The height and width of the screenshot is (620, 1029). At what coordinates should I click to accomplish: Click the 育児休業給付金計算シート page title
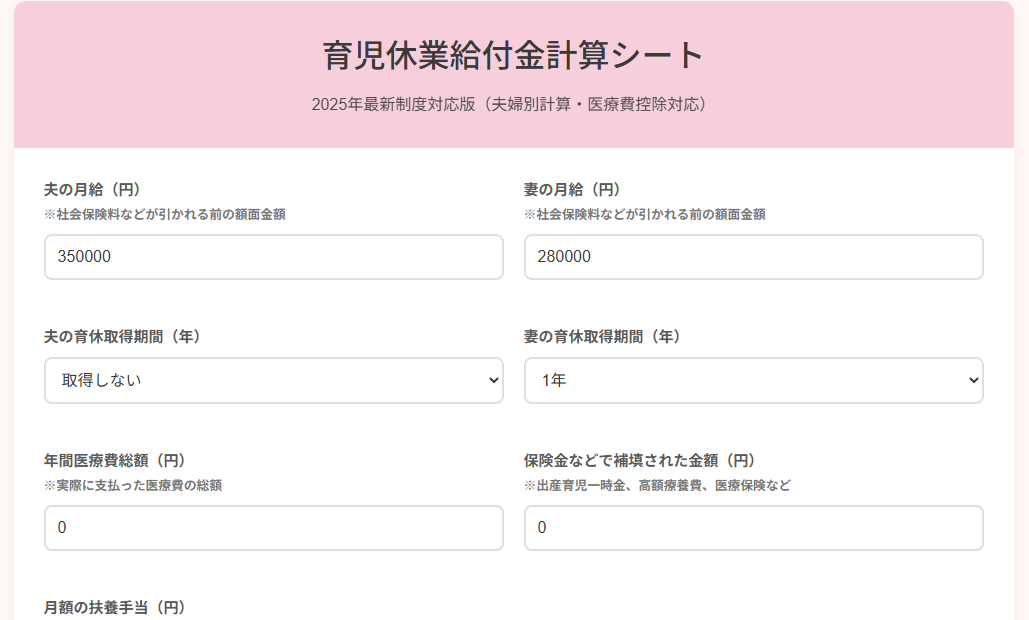pyautogui.click(x=514, y=55)
